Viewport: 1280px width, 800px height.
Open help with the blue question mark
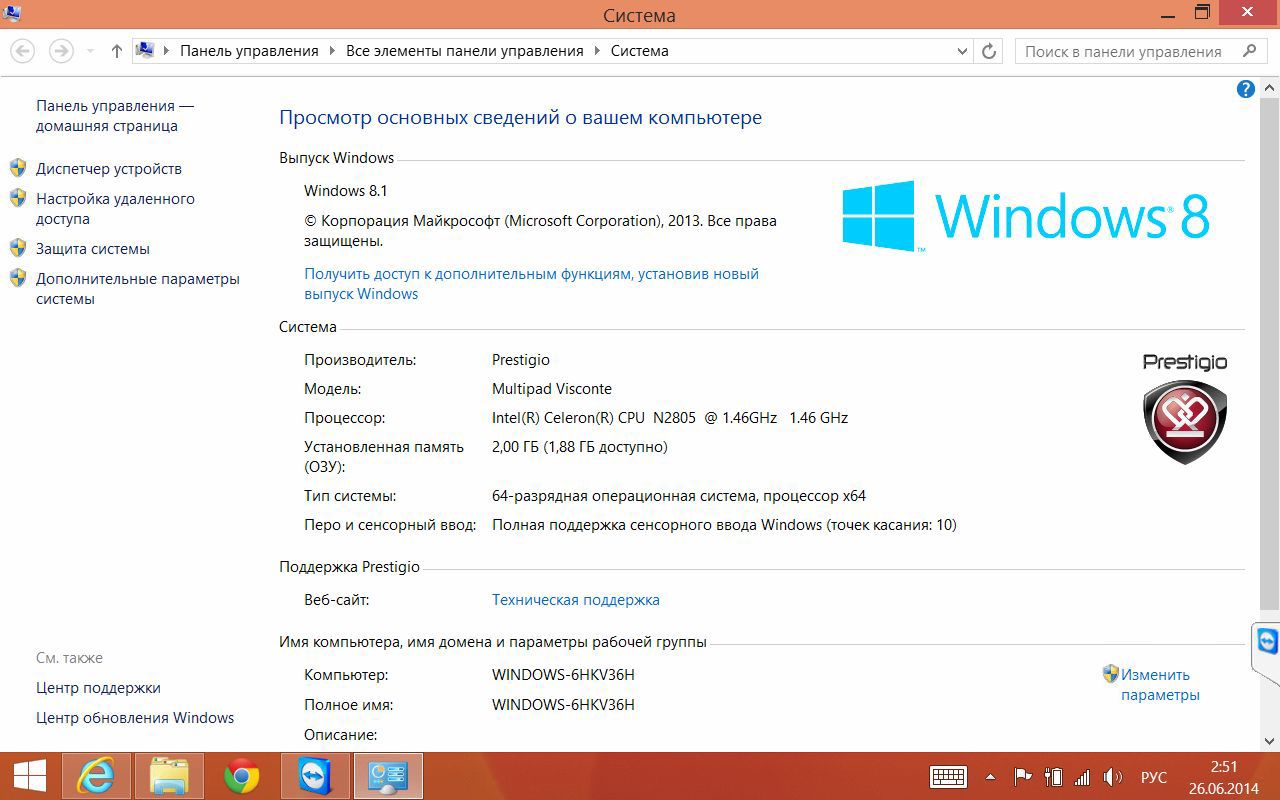tap(1246, 89)
